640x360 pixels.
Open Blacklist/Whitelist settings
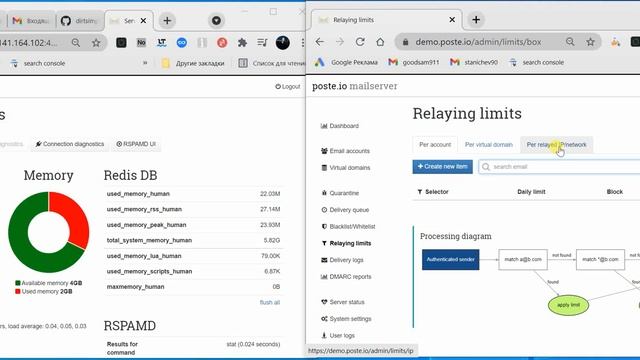click(x=348, y=226)
